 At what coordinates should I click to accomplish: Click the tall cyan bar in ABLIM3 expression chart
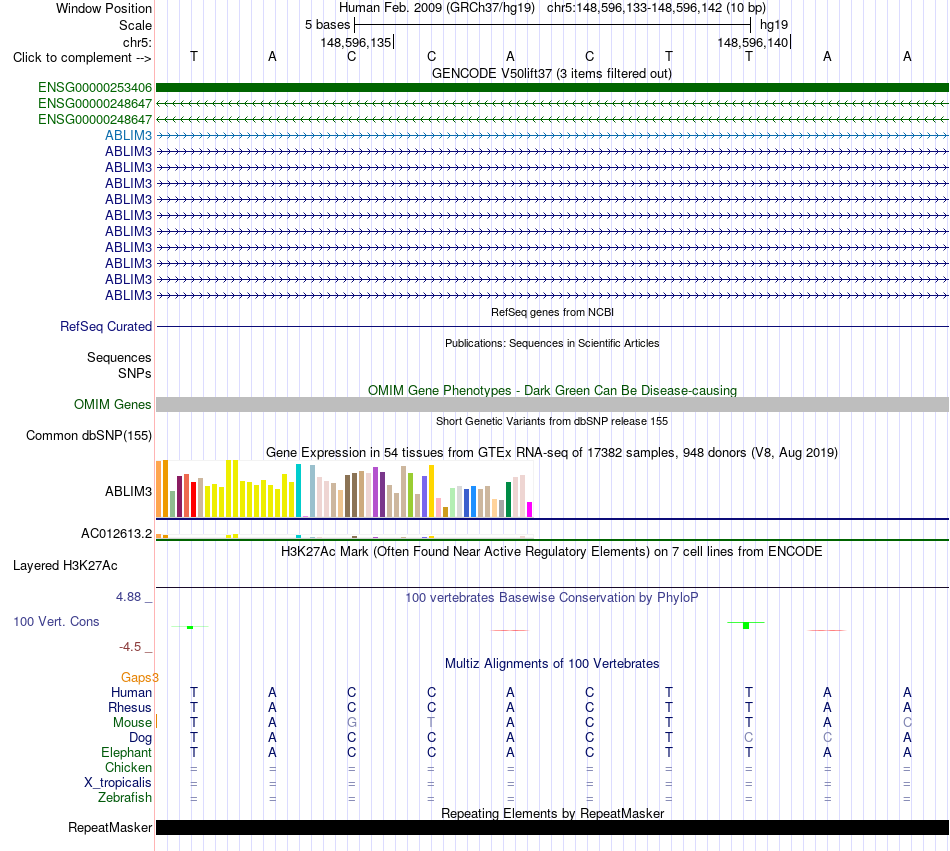pyautogui.click(x=298, y=491)
